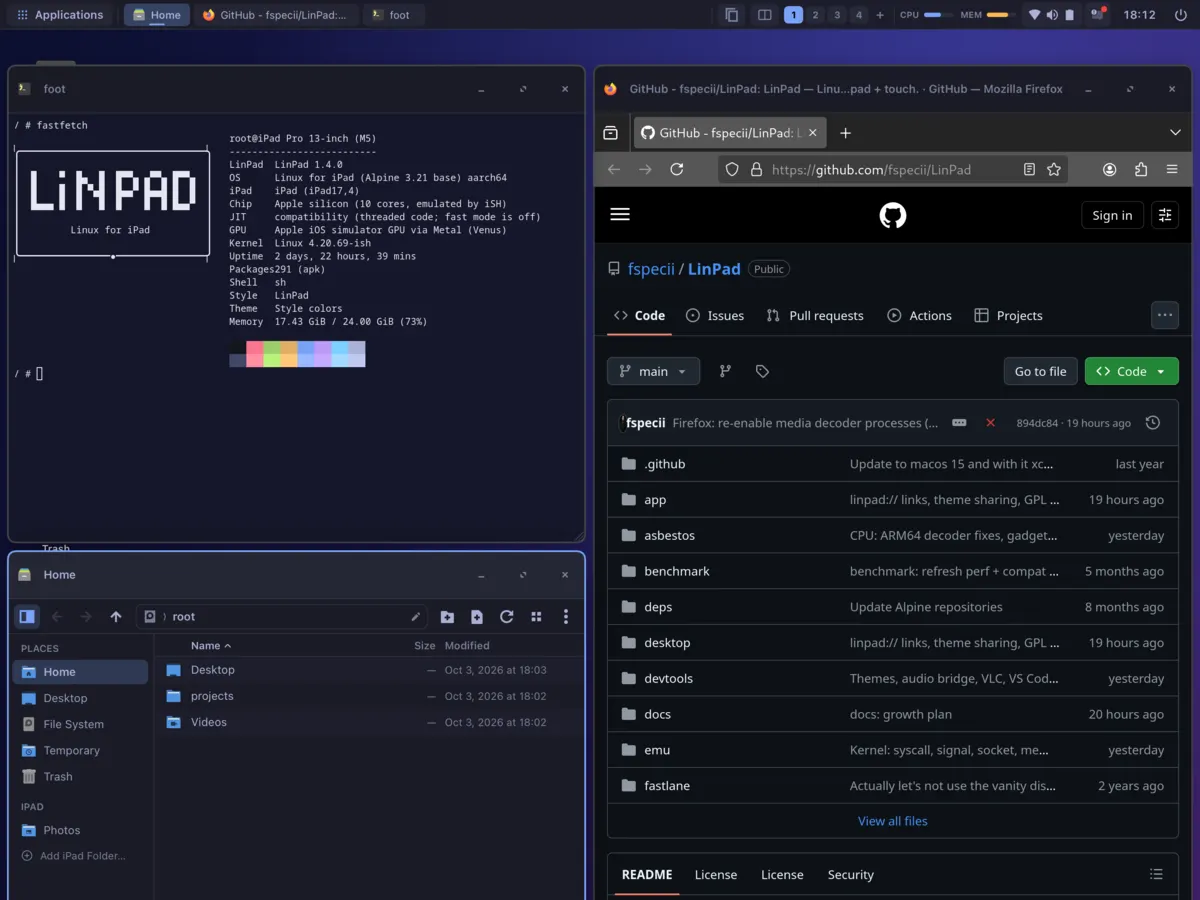Open the volume speaker icon in panel
1200x900 pixels.
coord(1052,15)
